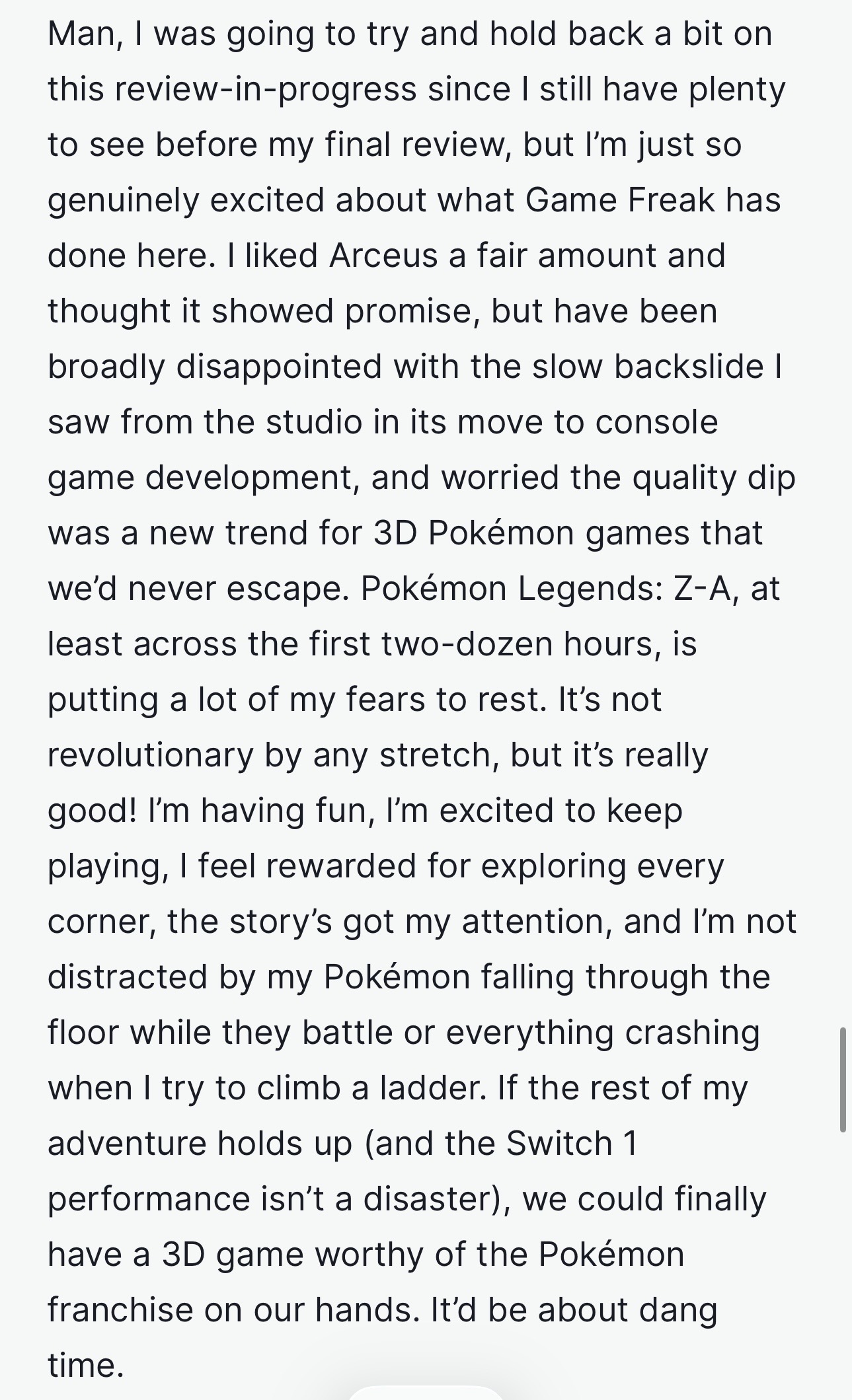The height and width of the screenshot is (1400, 852).
Task: Click the word "ladder" in the text
Action: (432, 1088)
